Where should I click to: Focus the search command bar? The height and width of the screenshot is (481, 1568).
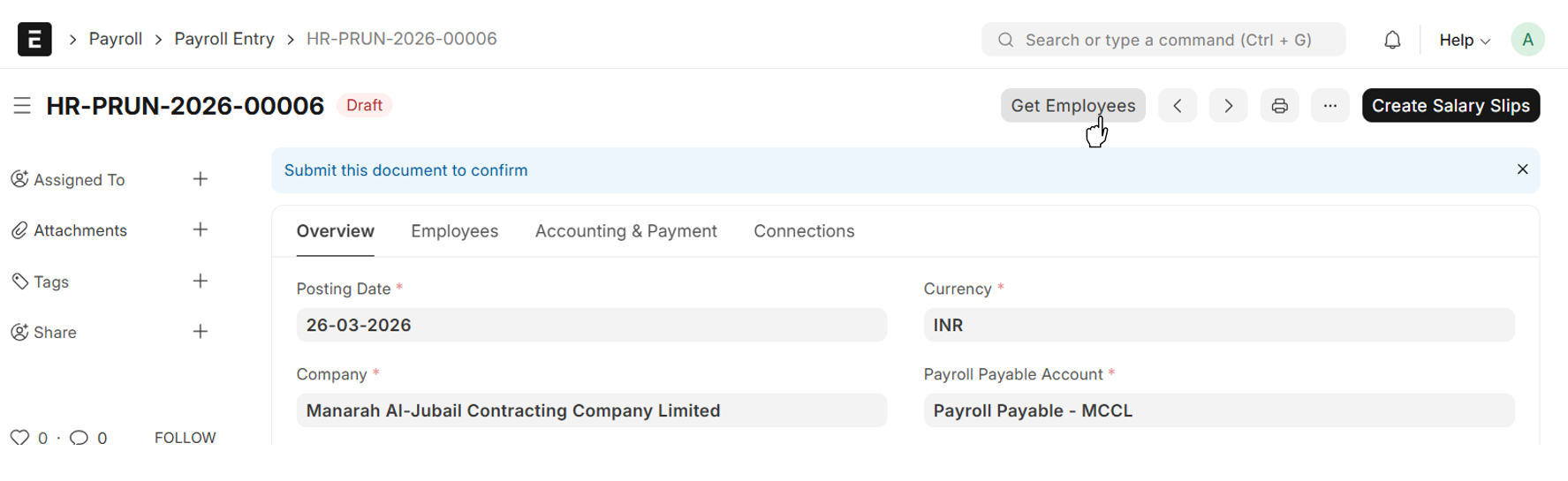1163,40
